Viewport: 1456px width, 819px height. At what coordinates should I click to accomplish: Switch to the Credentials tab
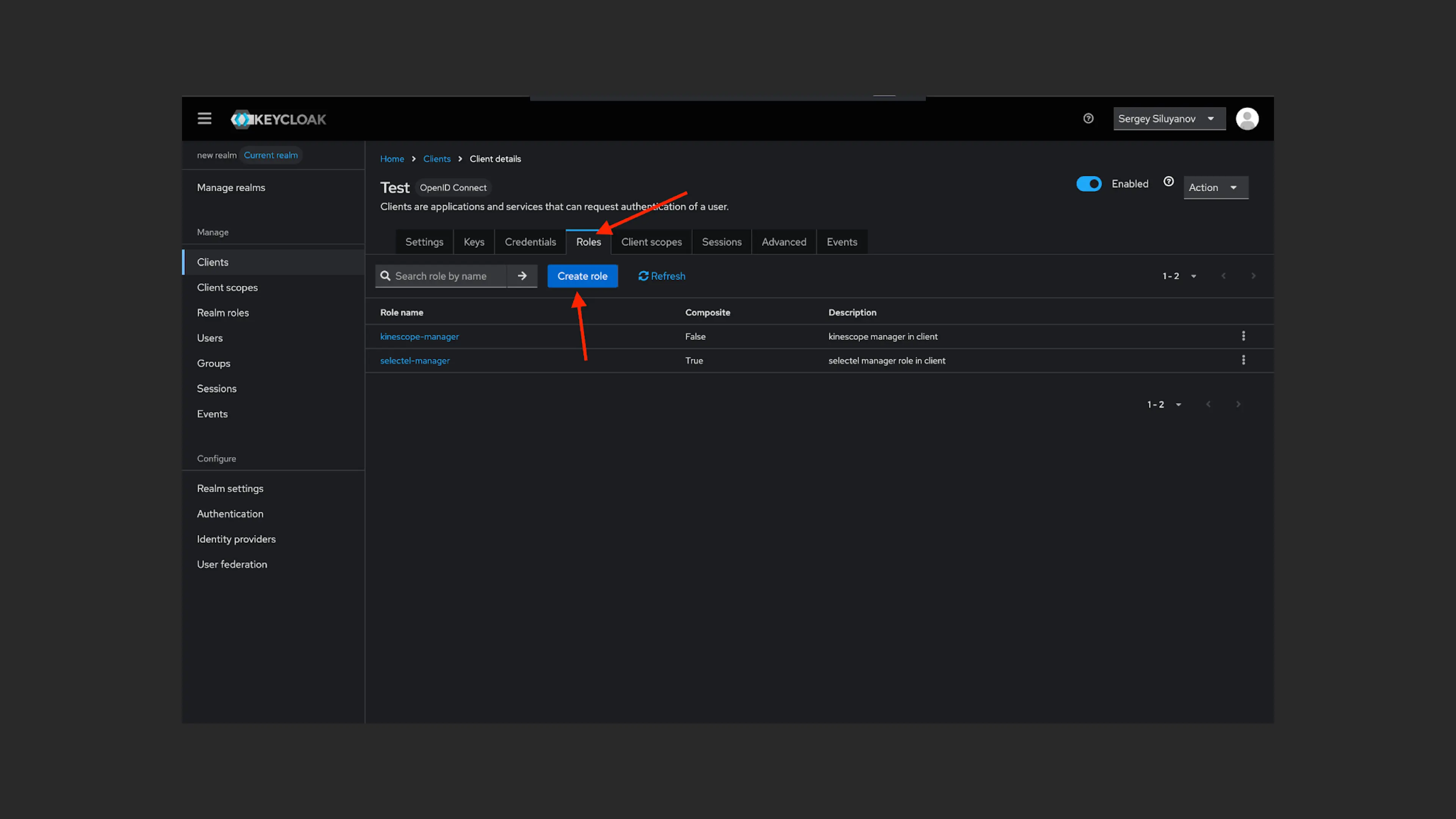coord(530,242)
